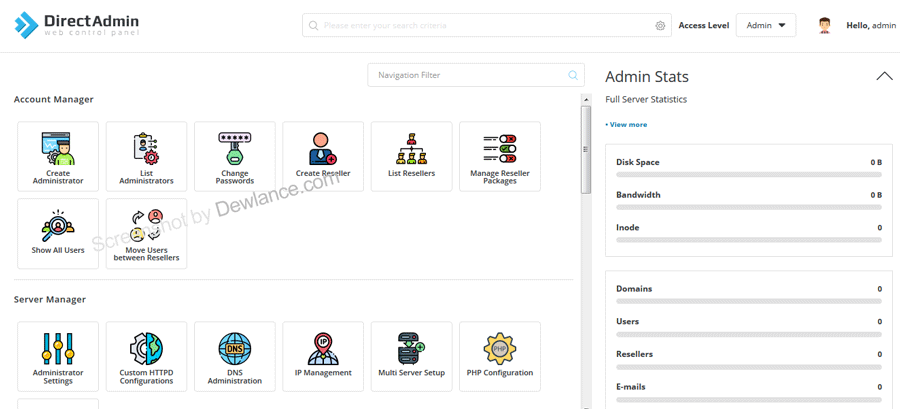Focus the Navigation Filter field
Screen dimensions: 900x409
476,75
